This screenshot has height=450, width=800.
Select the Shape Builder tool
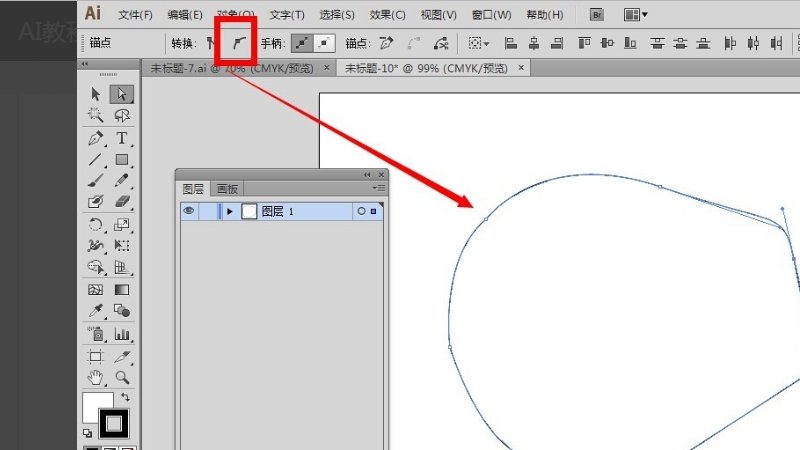click(95, 267)
